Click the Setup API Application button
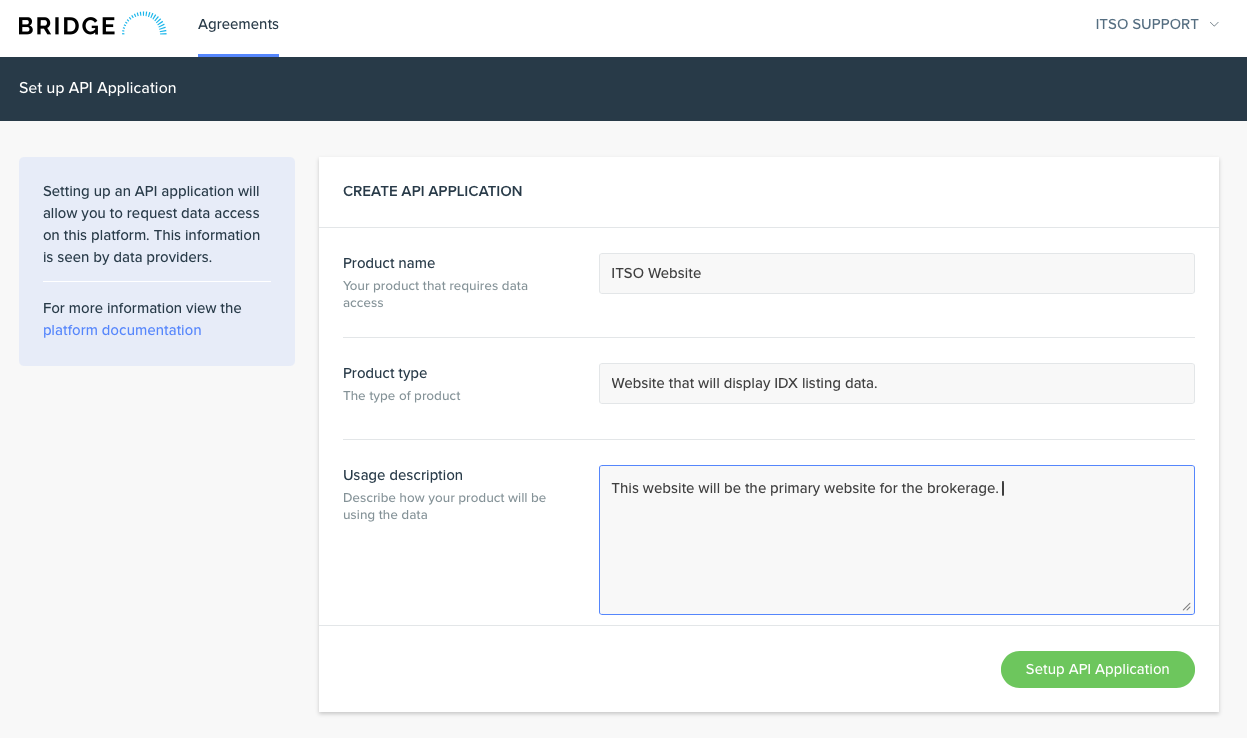This screenshot has width=1247, height=738. click(1097, 669)
